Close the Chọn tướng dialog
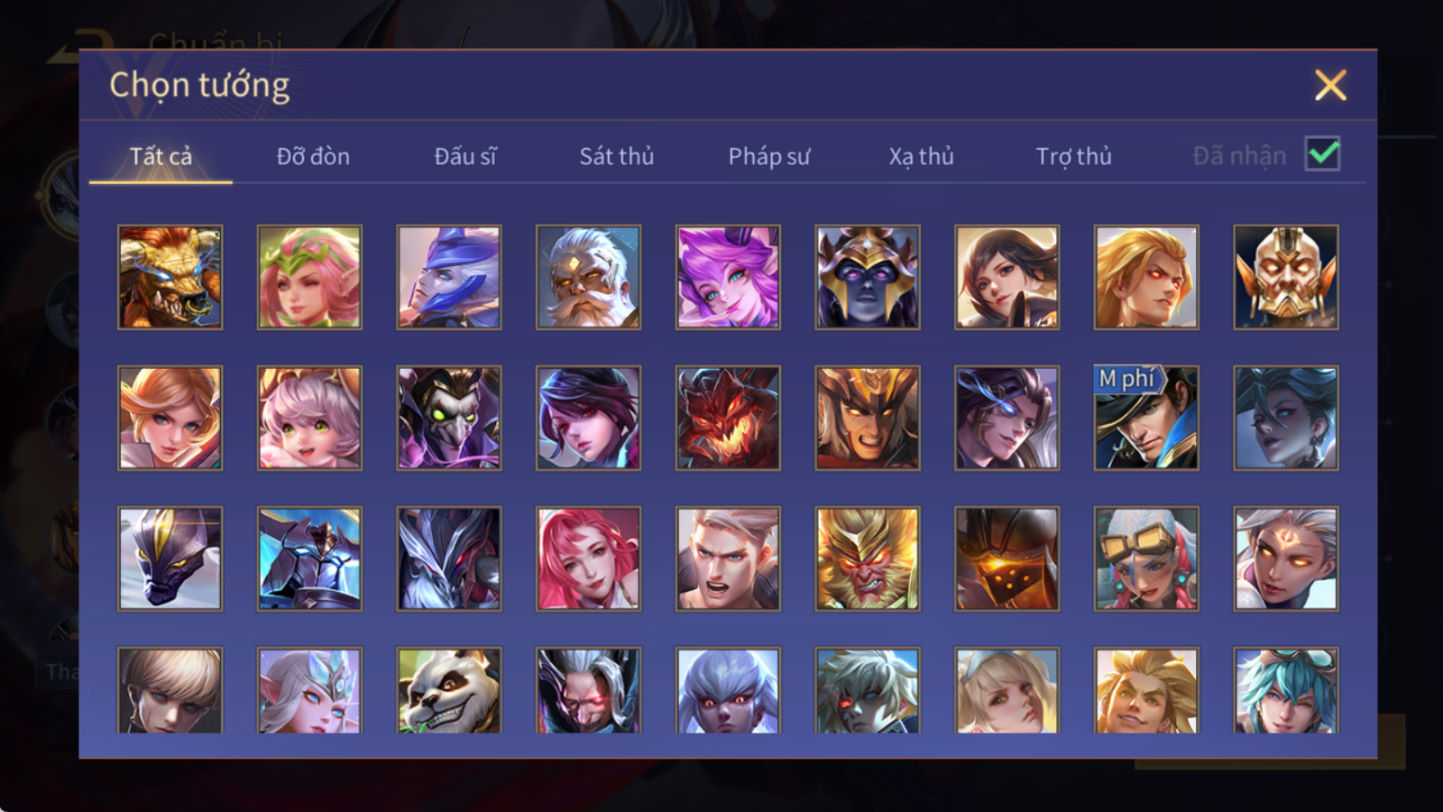Screen dimensions: 1443x812 [1331, 85]
